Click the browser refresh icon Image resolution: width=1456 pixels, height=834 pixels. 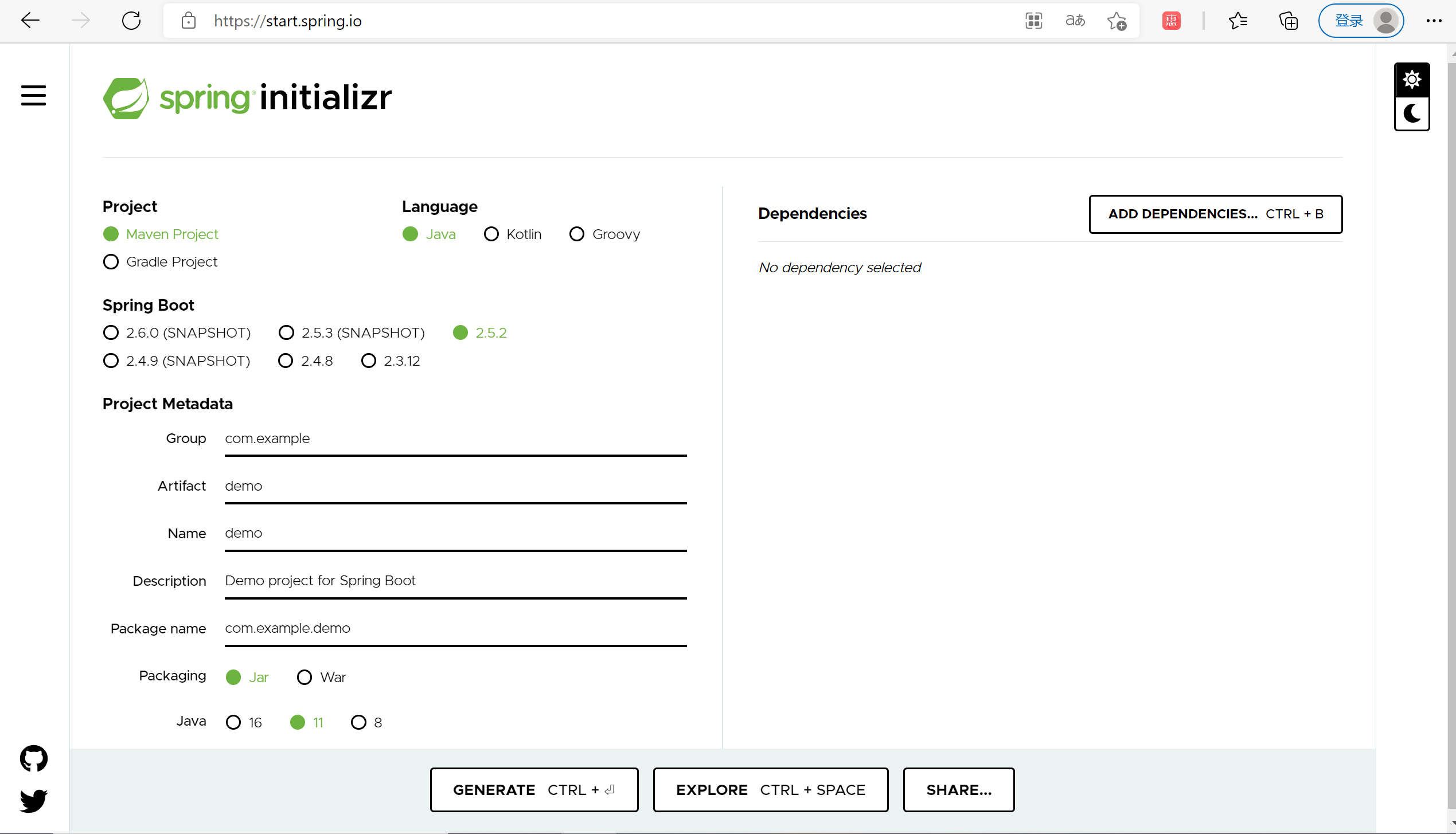(131, 21)
